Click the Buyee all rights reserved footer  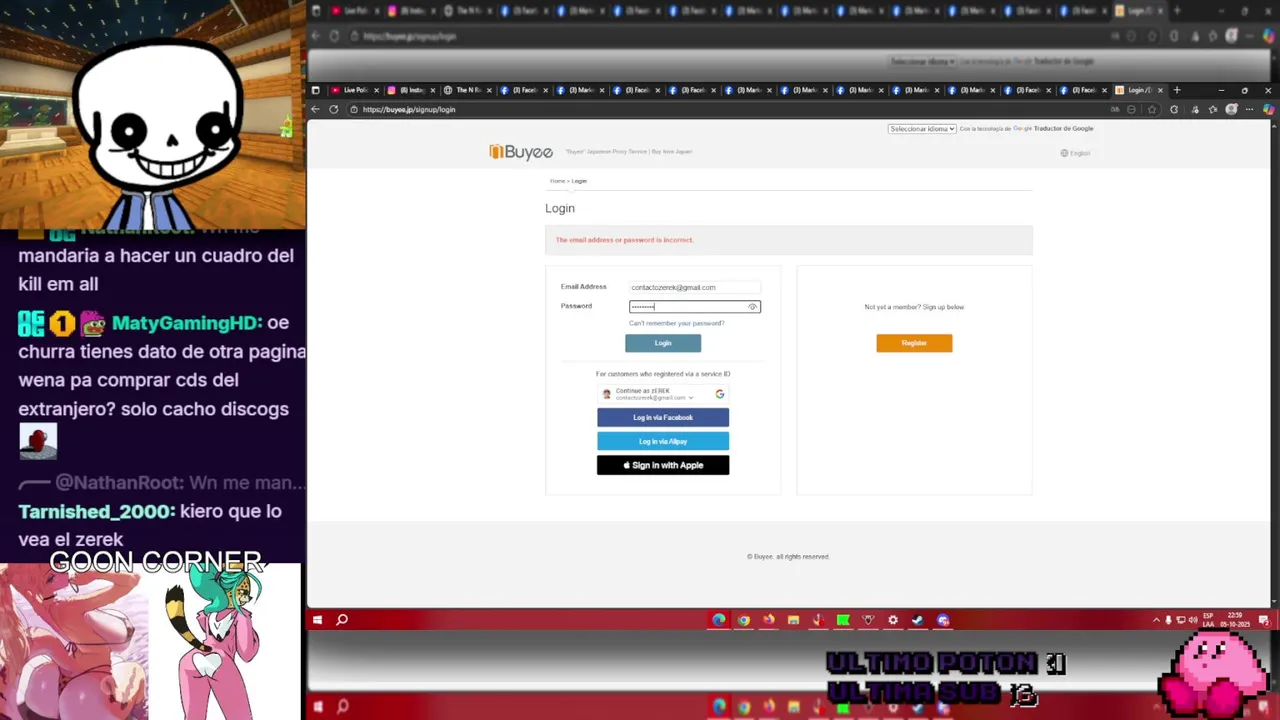(x=788, y=557)
